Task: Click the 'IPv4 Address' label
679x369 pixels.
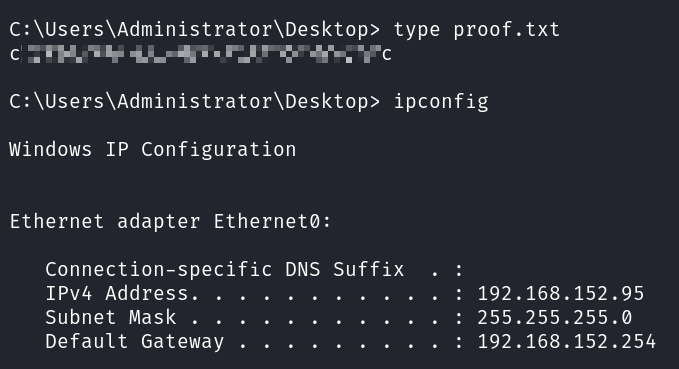Action: tap(117, 293)
